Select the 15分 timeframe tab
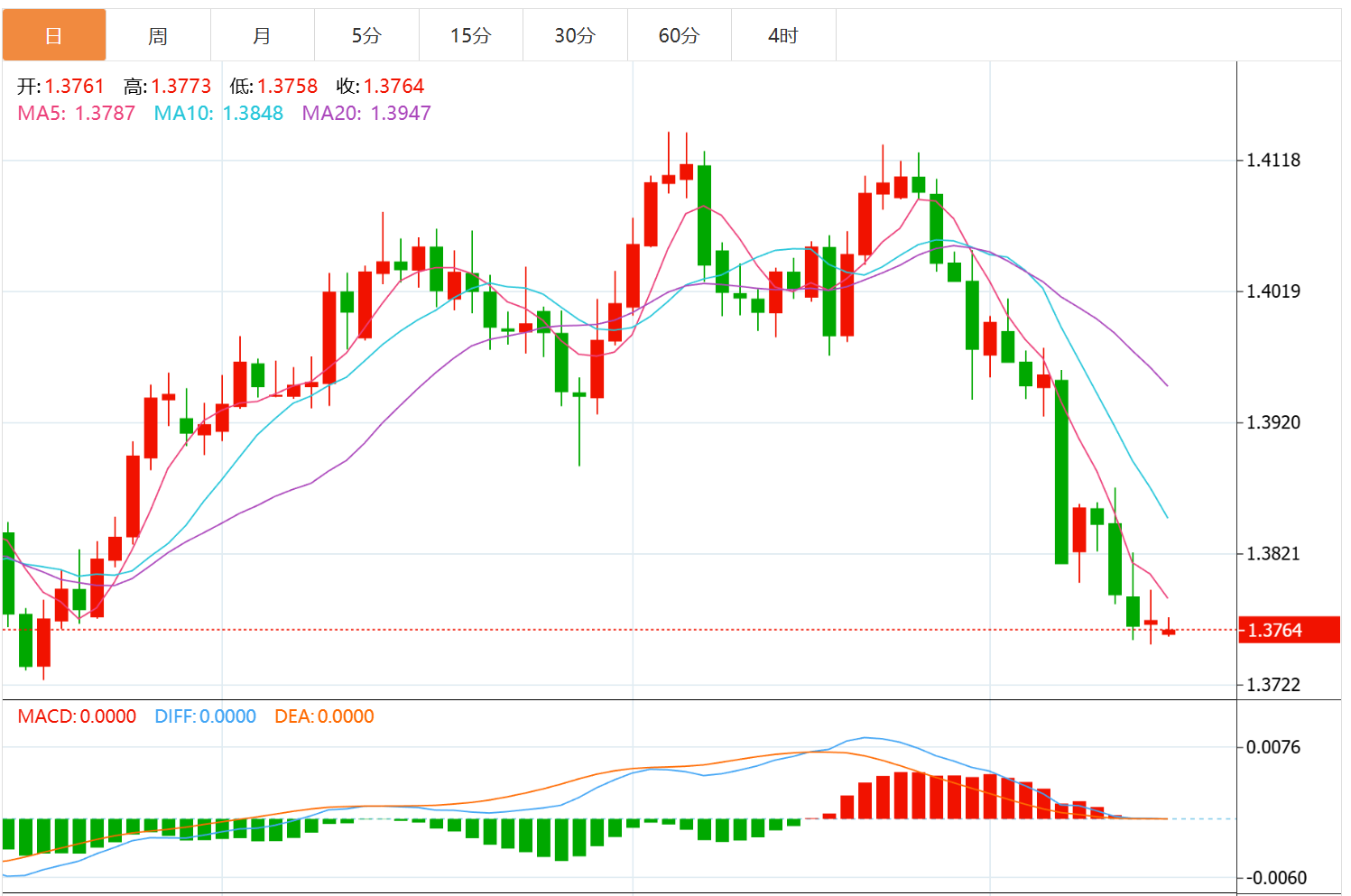Screen dimensions: 1351x896 coord(470,35)
